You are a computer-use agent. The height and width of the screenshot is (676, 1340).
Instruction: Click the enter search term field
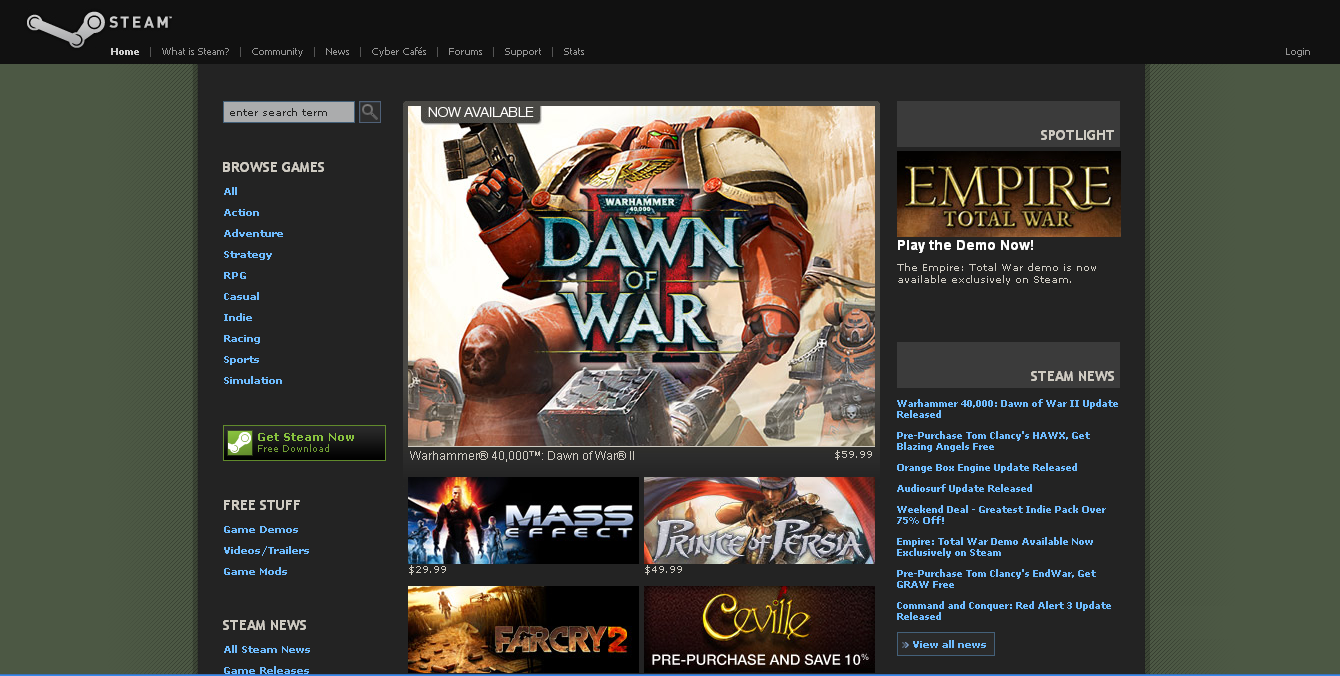pyautogui.click(x=289, y=112)
